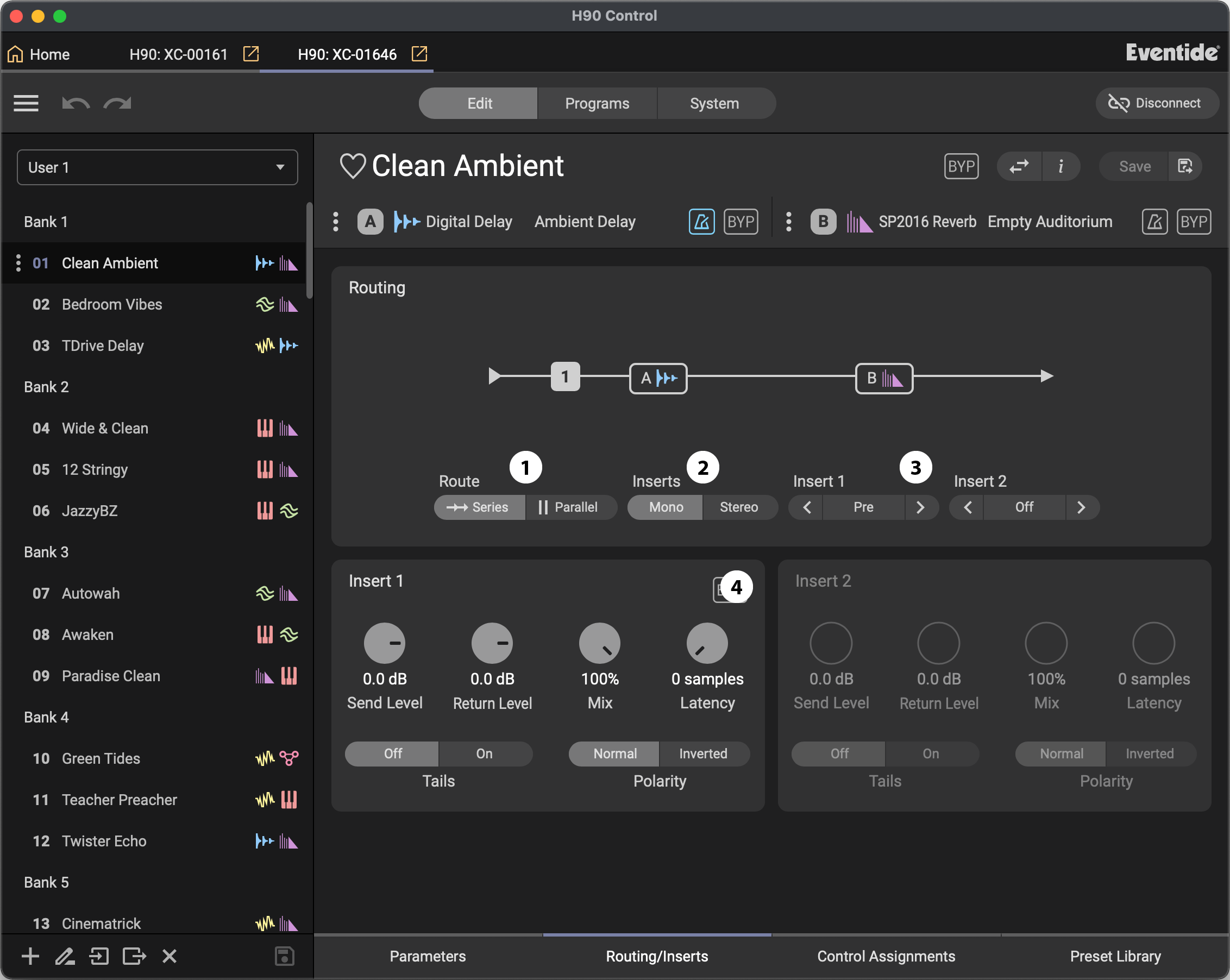The image size is (1230, 980).
Task: Click the import program icon
Action: coord(99,956)
